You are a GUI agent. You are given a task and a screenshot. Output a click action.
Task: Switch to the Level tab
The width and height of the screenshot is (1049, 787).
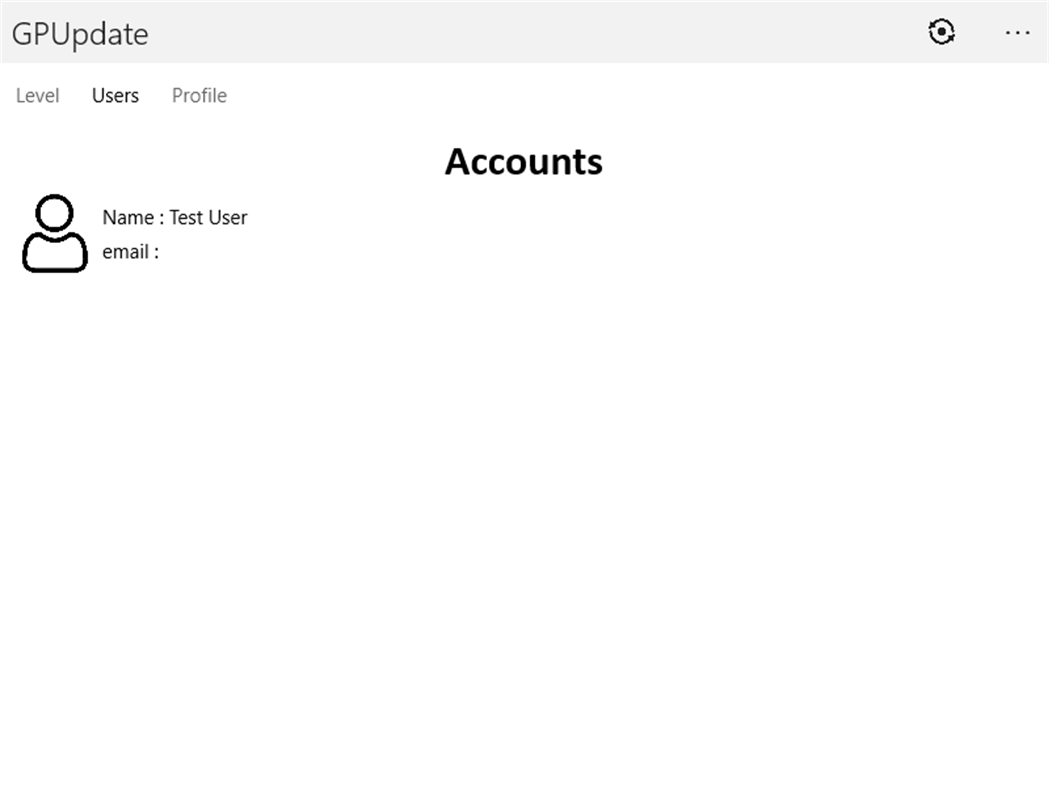pyautogui.click(x=38, y=95)
